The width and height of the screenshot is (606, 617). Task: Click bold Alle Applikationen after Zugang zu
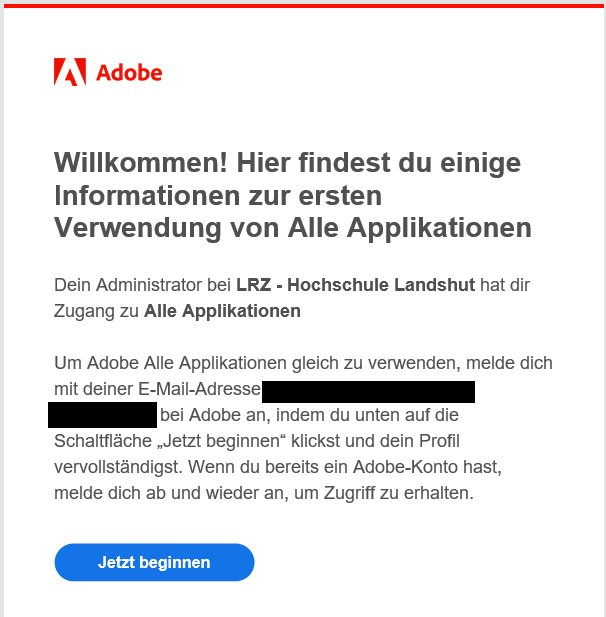click(x=222, y=311)
